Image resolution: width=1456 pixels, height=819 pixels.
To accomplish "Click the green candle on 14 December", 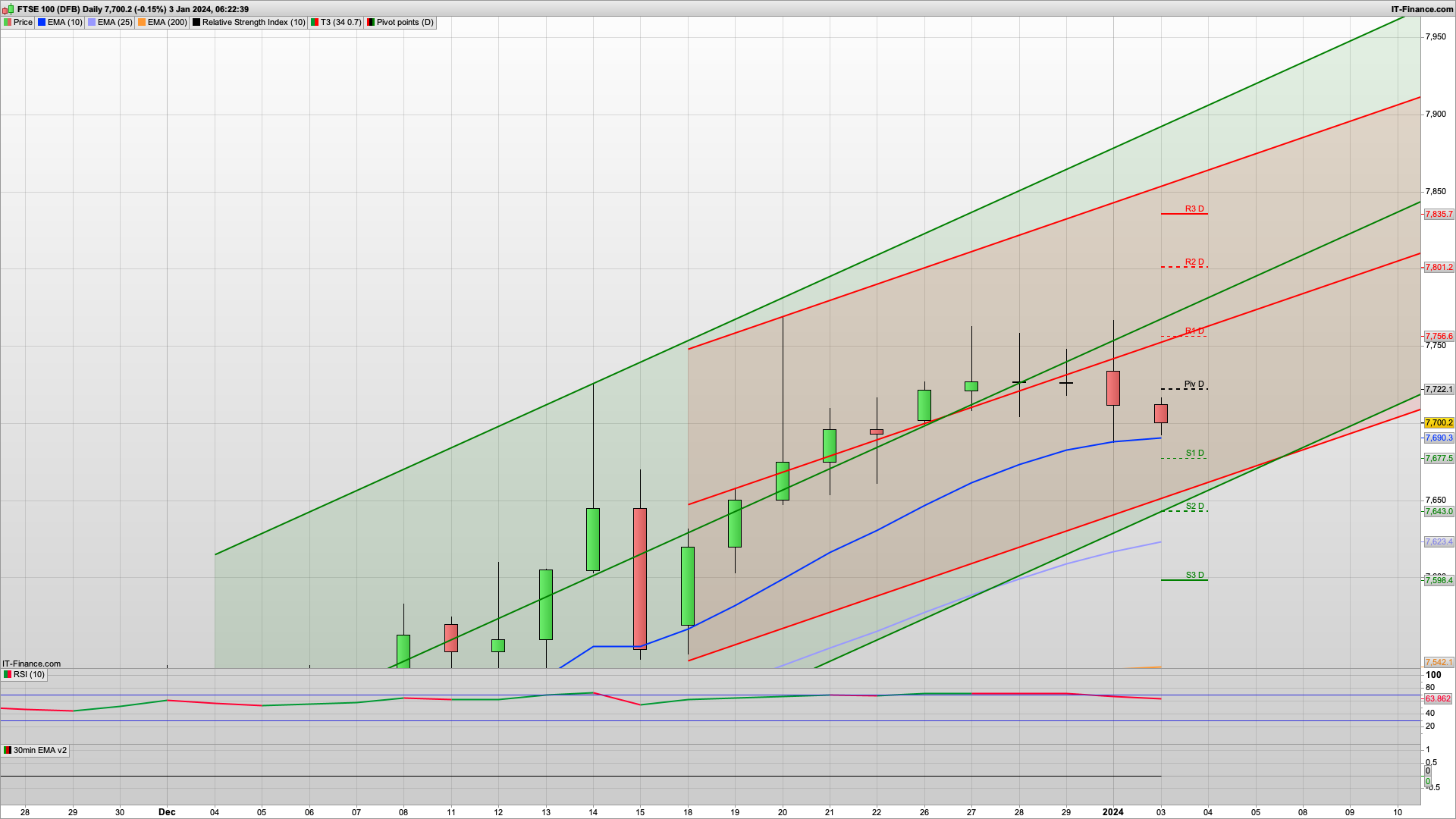I will (593, 539).
